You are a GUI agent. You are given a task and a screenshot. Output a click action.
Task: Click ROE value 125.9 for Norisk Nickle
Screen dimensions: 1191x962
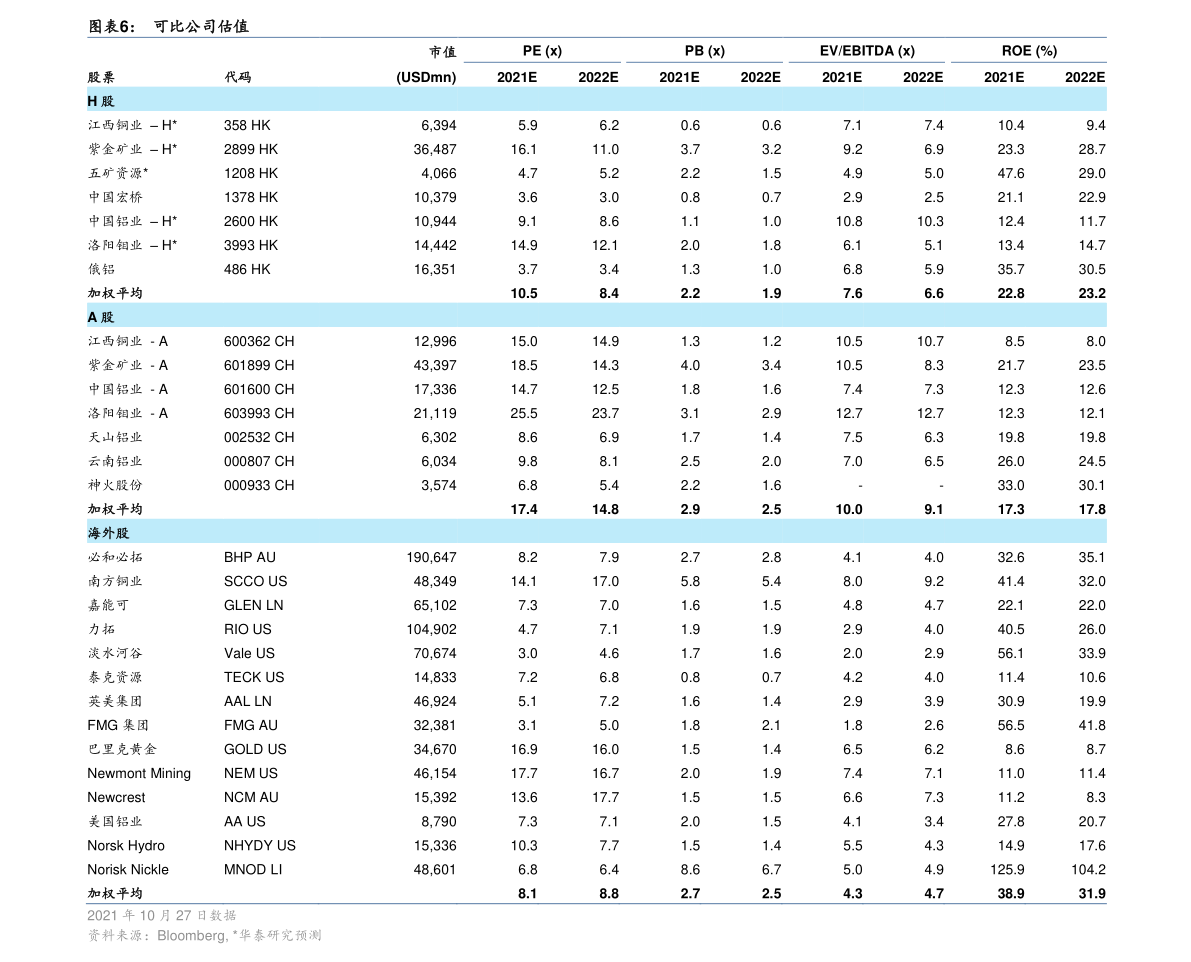[1007, 870]
